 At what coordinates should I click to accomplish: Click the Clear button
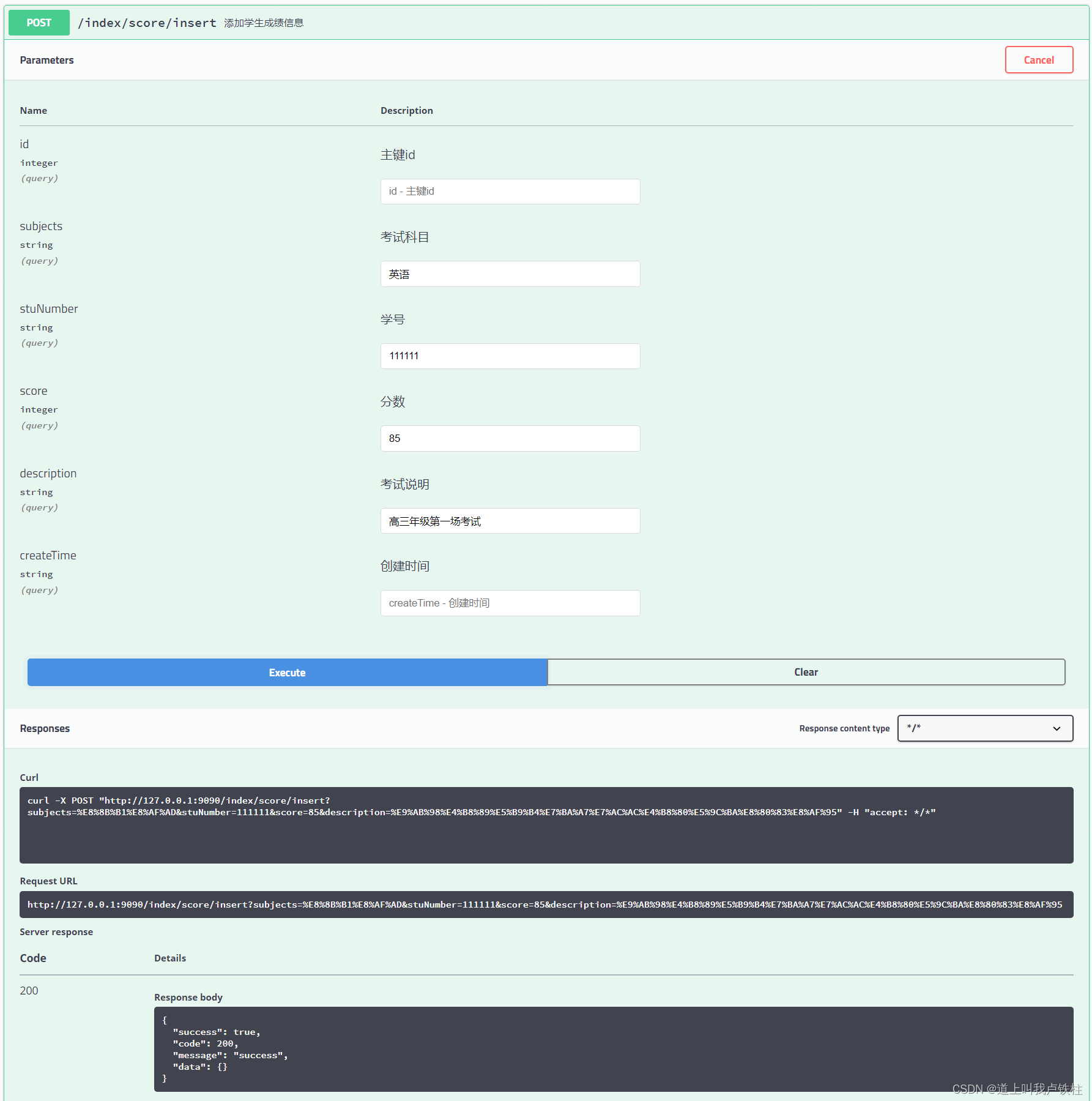806,672
